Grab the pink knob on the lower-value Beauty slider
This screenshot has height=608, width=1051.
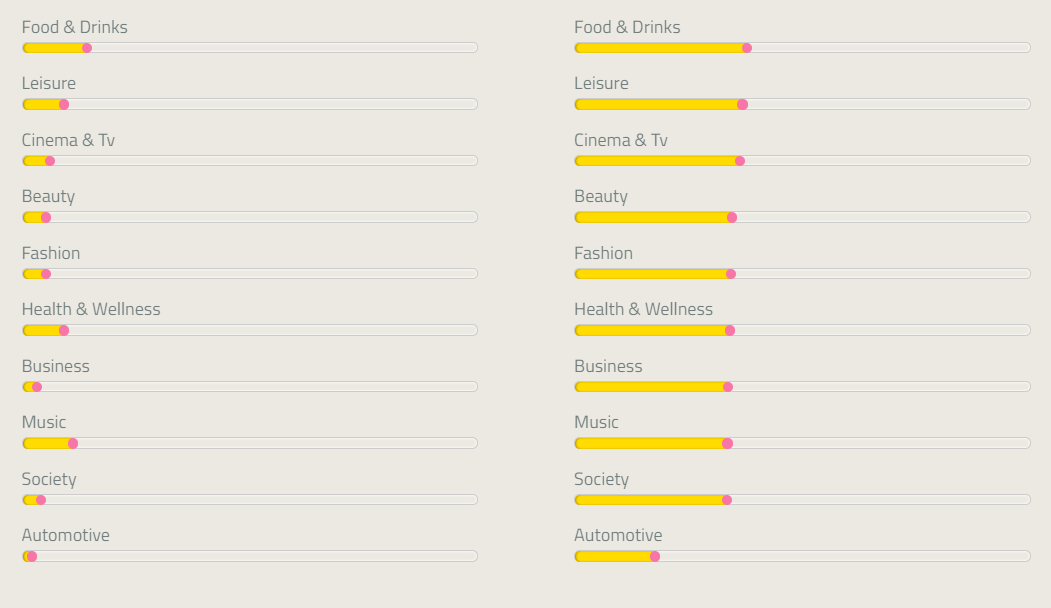(x=46, y=217)
